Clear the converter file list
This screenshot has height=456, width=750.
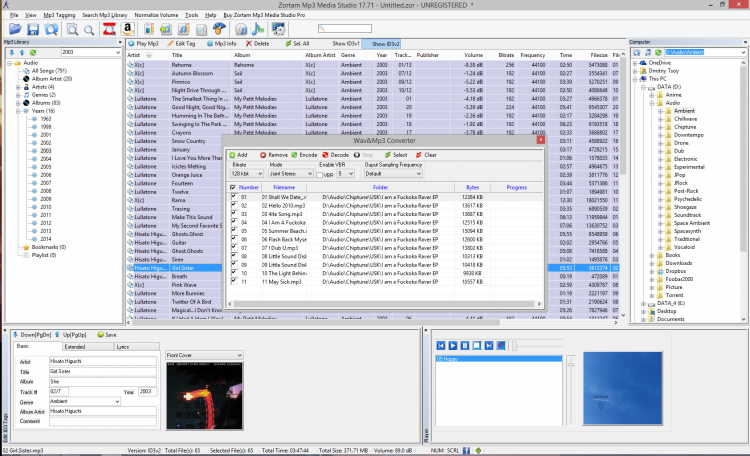[x=427, y=155]
